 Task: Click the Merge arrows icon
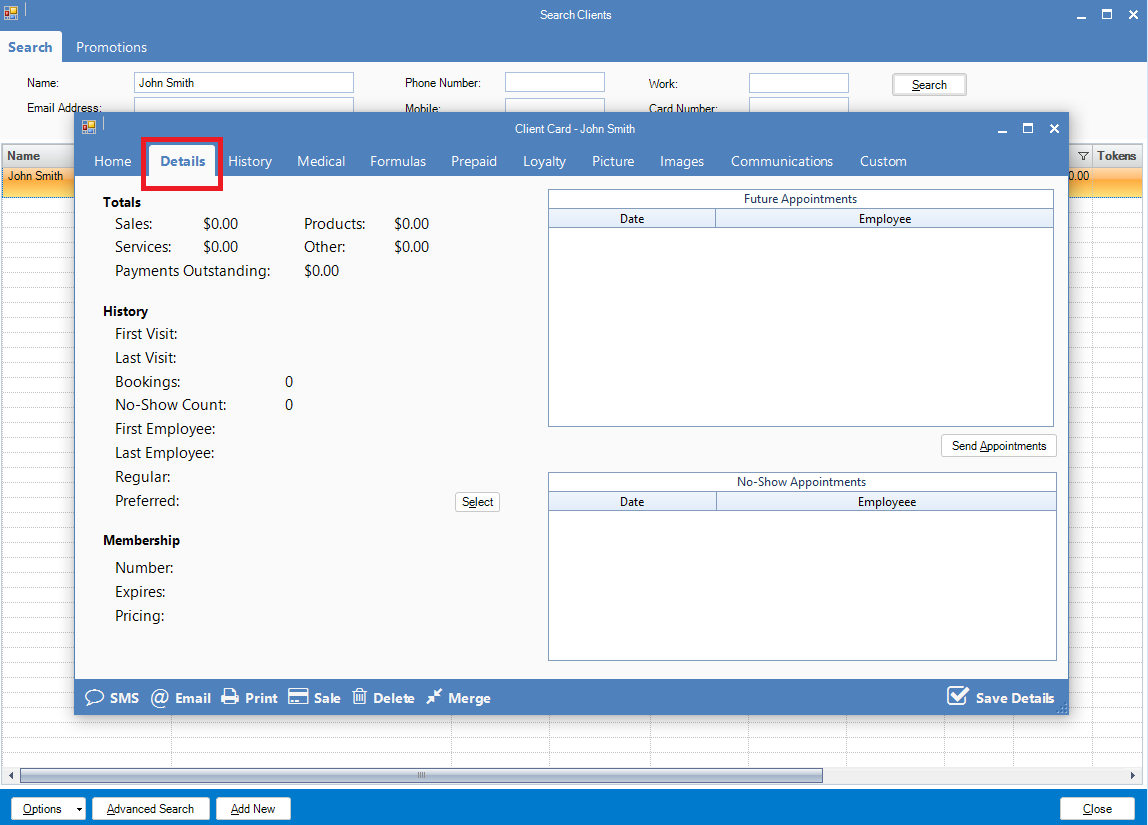(x=434, y=697)
